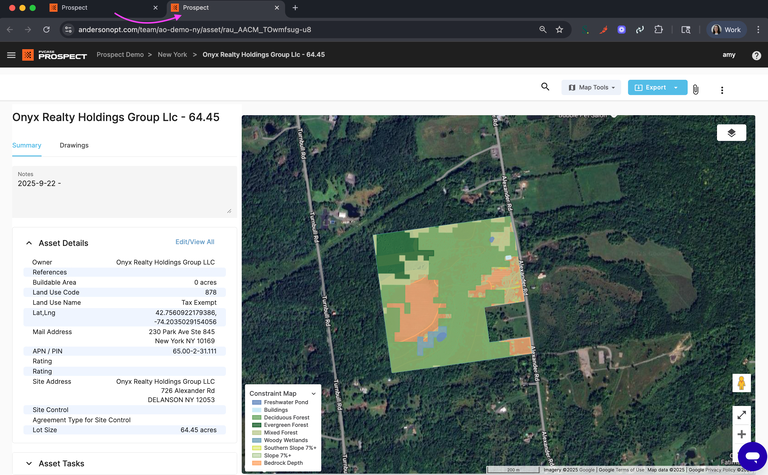Open the hamburger navigation menu

click(11, 55)
